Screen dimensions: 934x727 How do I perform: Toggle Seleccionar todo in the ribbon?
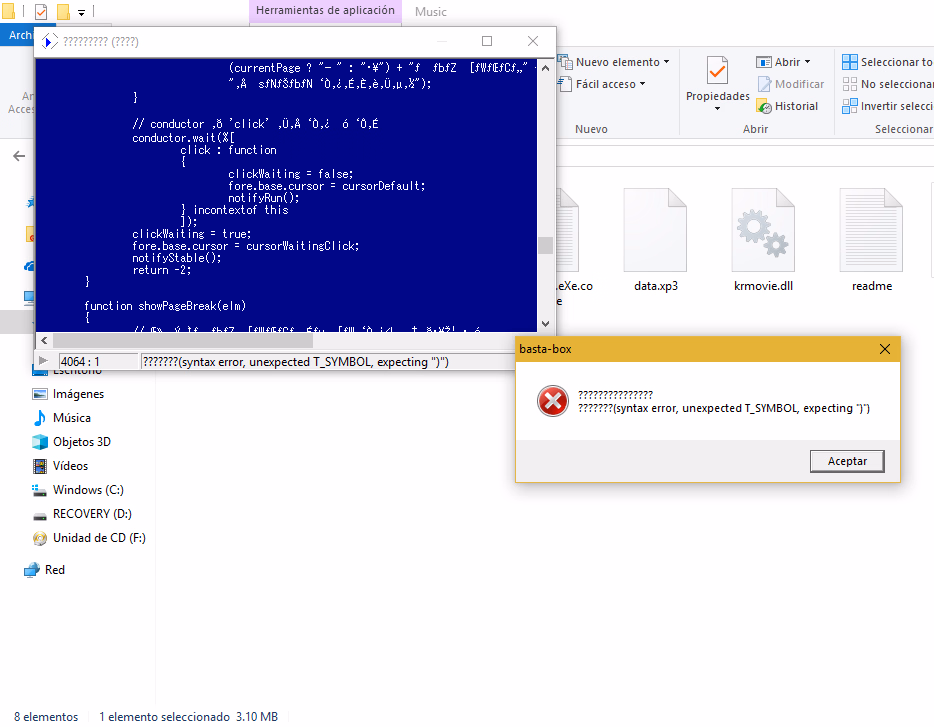[885, 62]
